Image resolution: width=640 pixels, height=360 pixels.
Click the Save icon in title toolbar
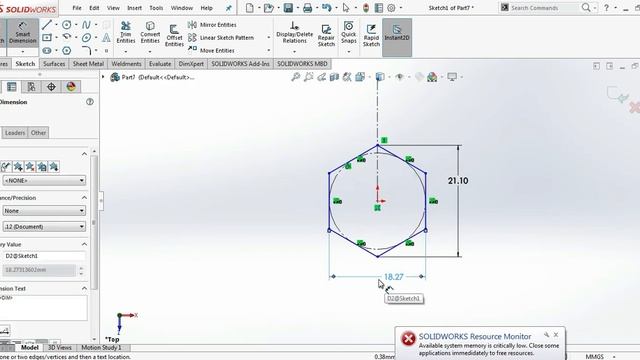[288, 8]
